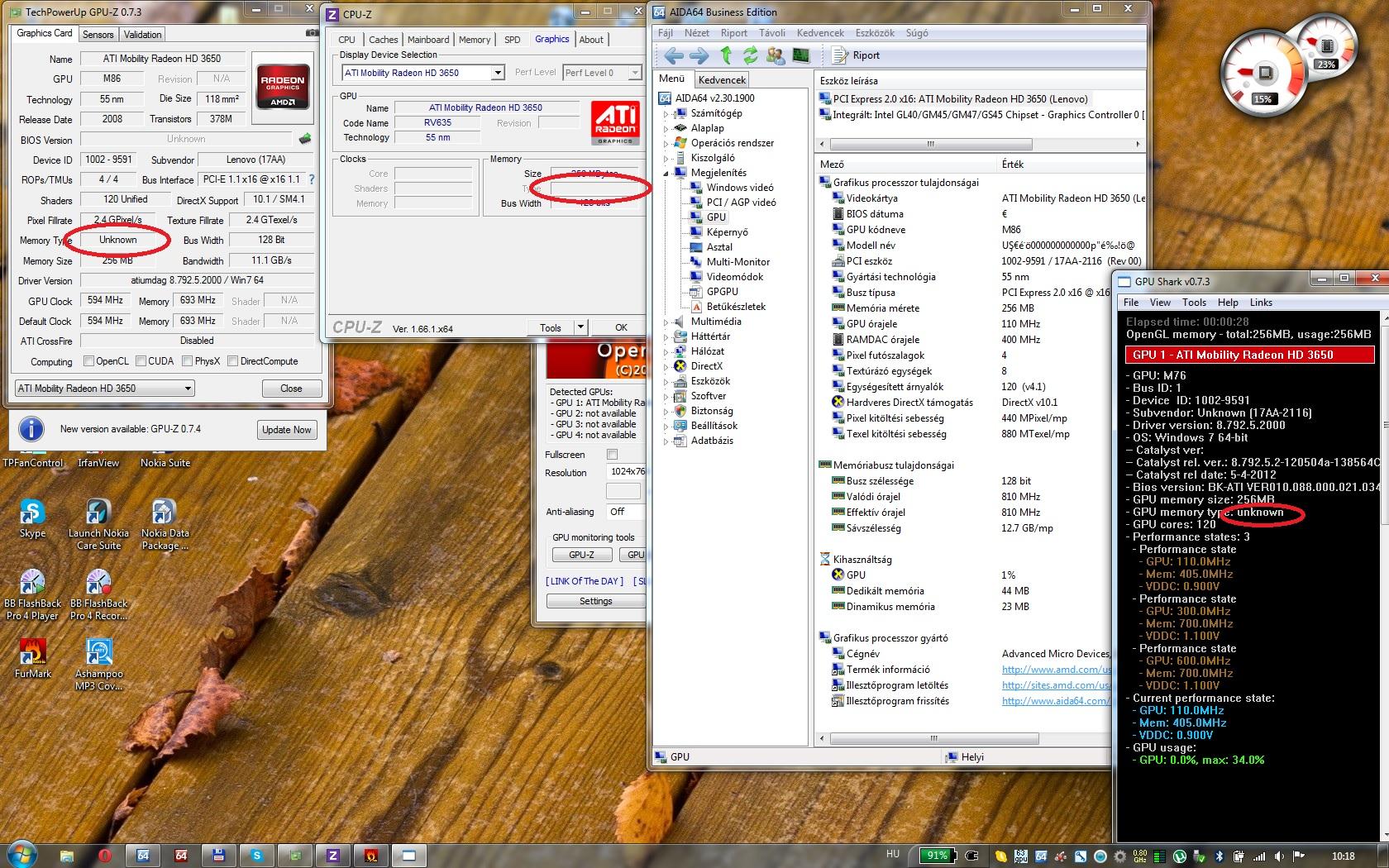
Task: Open CPU-Z Tools dropdown arrow
Action: [x=580, y=327]
